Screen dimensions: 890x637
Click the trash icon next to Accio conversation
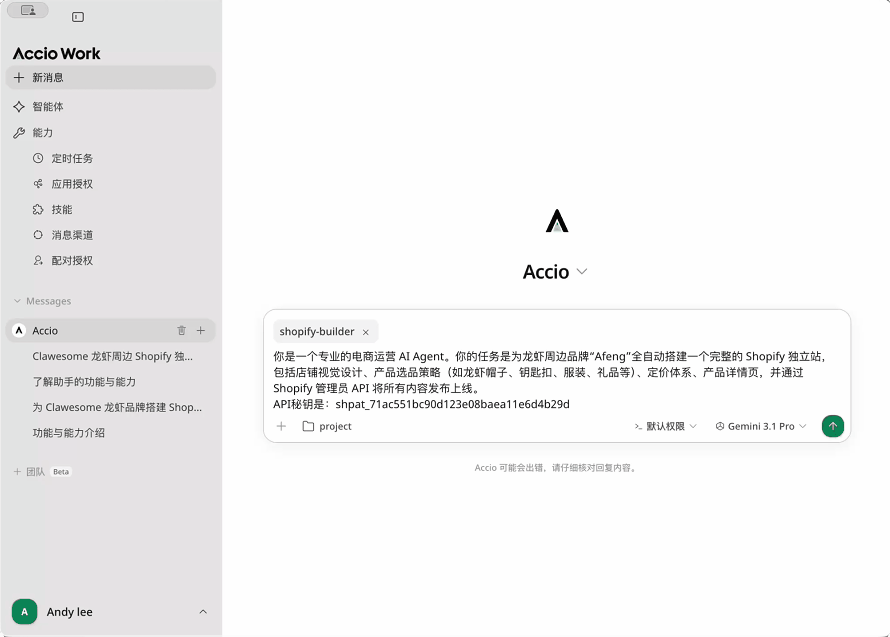click(x=181, y=330)
